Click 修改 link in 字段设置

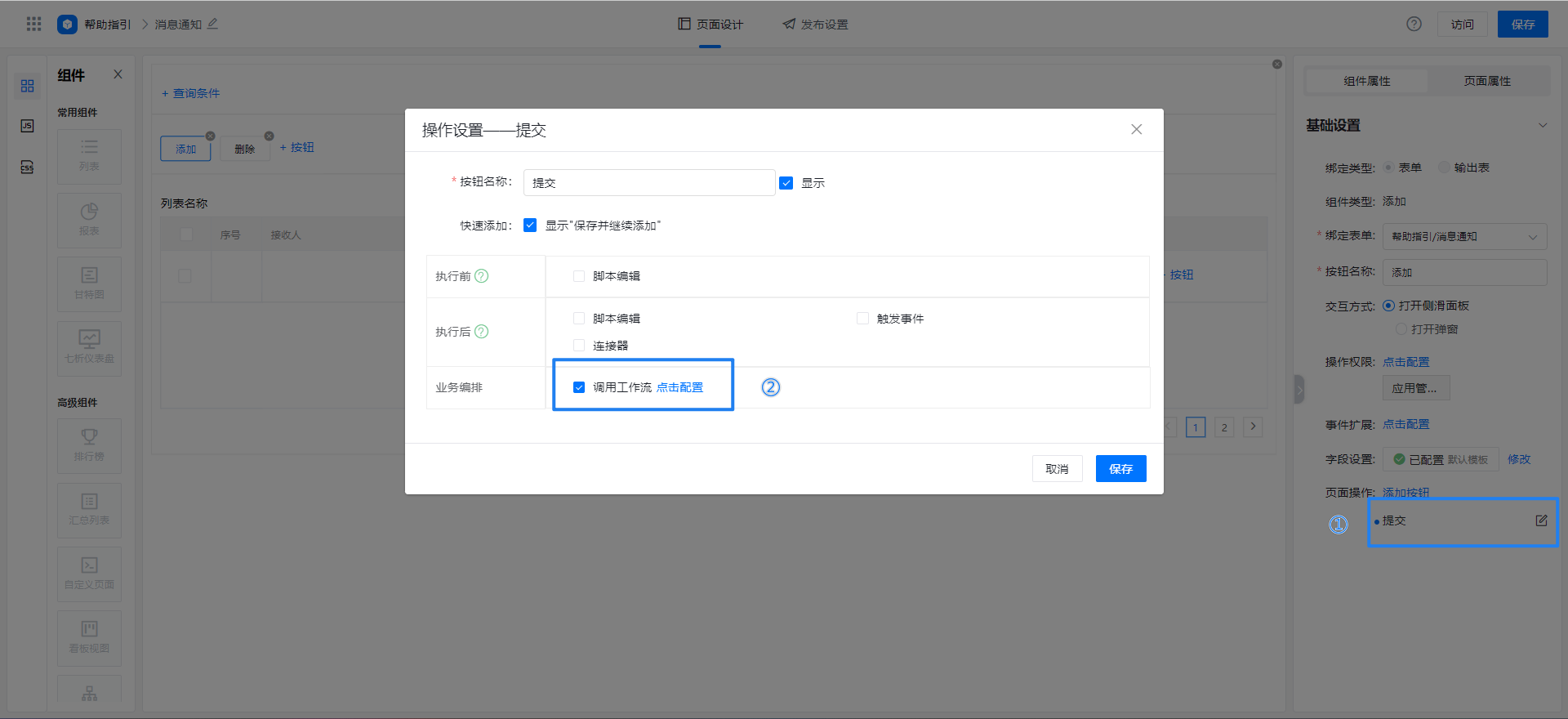point(1519,459)
